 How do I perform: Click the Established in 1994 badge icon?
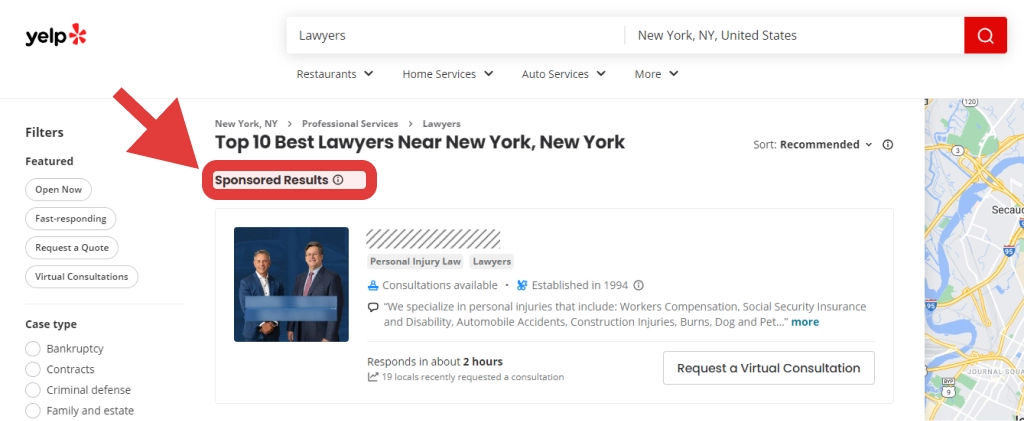522,285
